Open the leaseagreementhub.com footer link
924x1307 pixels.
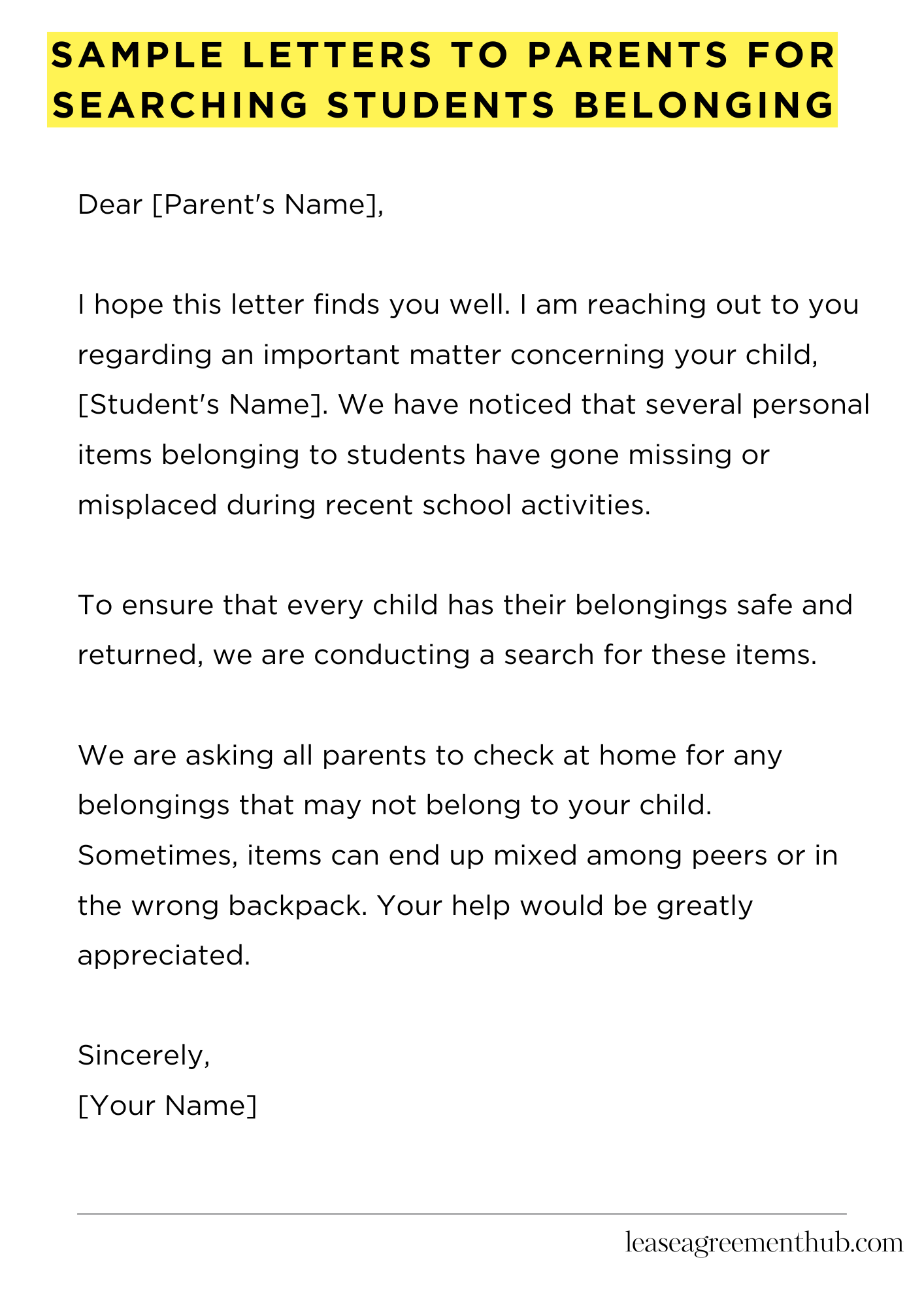(x=764, y=1243)
